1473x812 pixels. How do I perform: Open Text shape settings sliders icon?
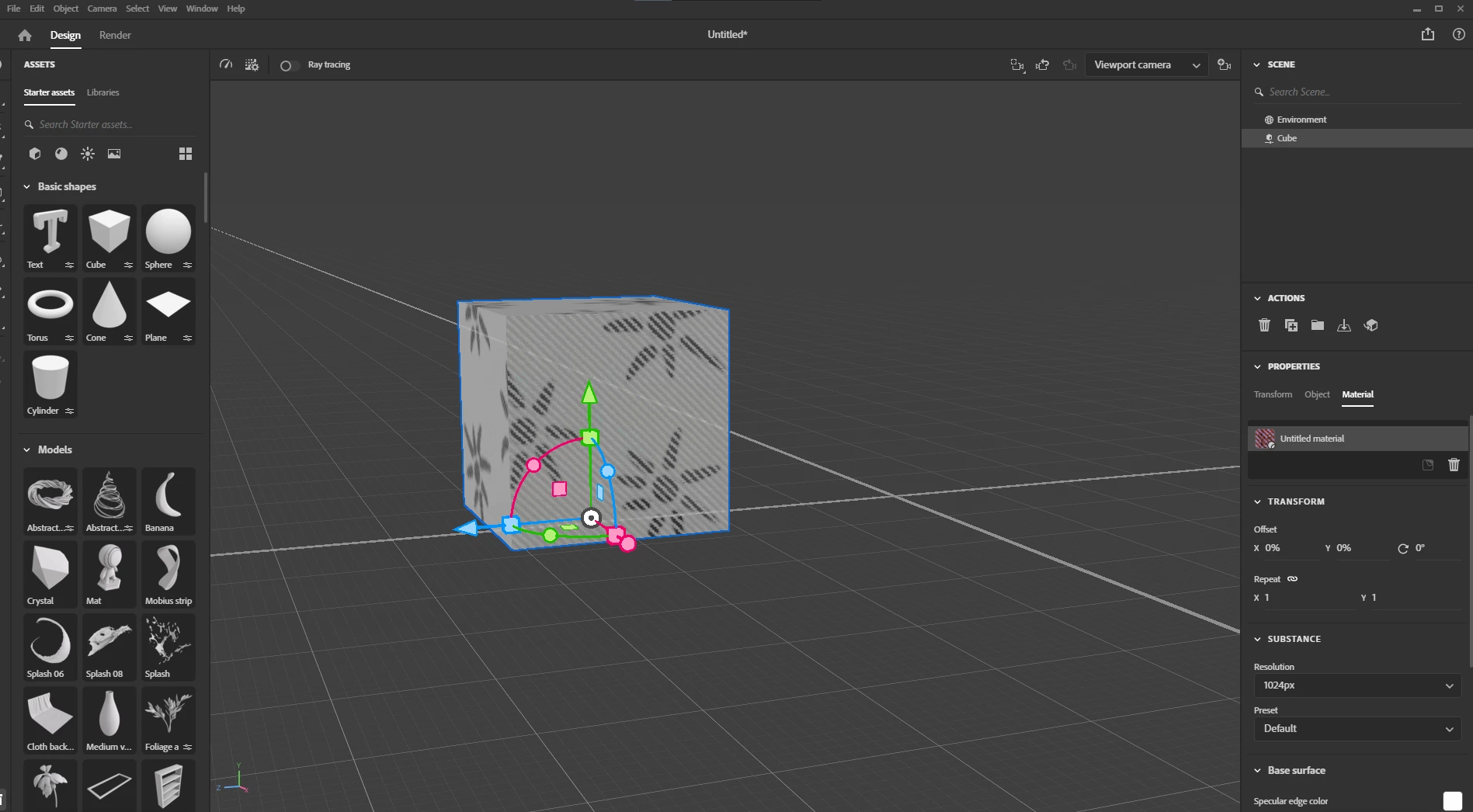pos(69,265)
